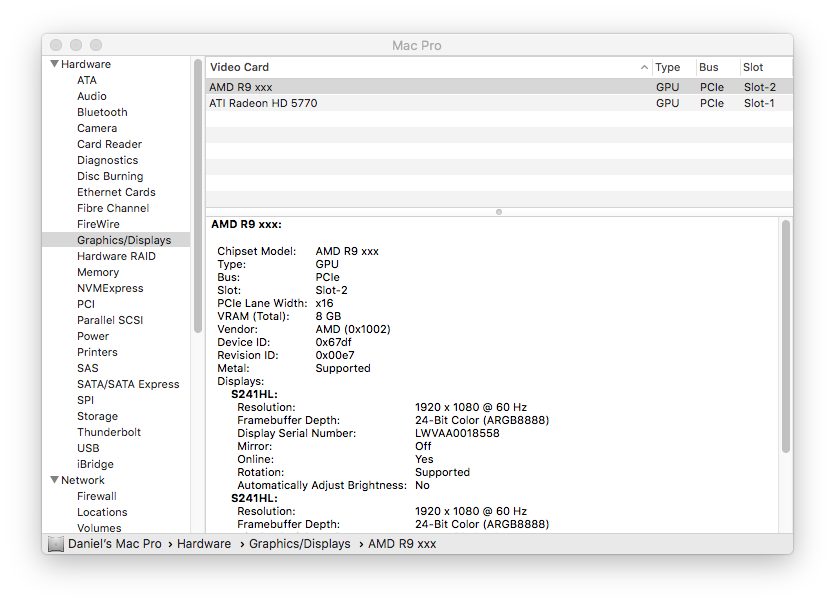Select Camera in the sidebar
This screenshot has height=604, width=835.
97,128
